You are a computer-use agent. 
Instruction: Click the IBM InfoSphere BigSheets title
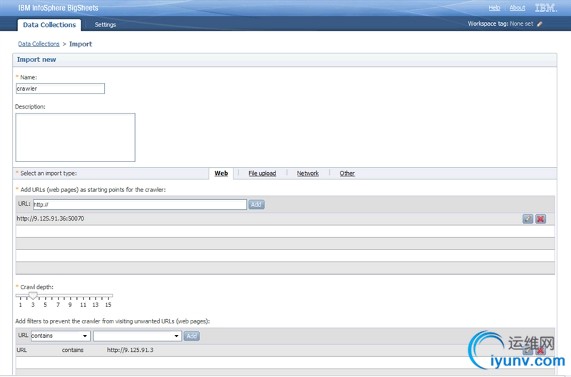pyautogui.click(x=58, y=8)
